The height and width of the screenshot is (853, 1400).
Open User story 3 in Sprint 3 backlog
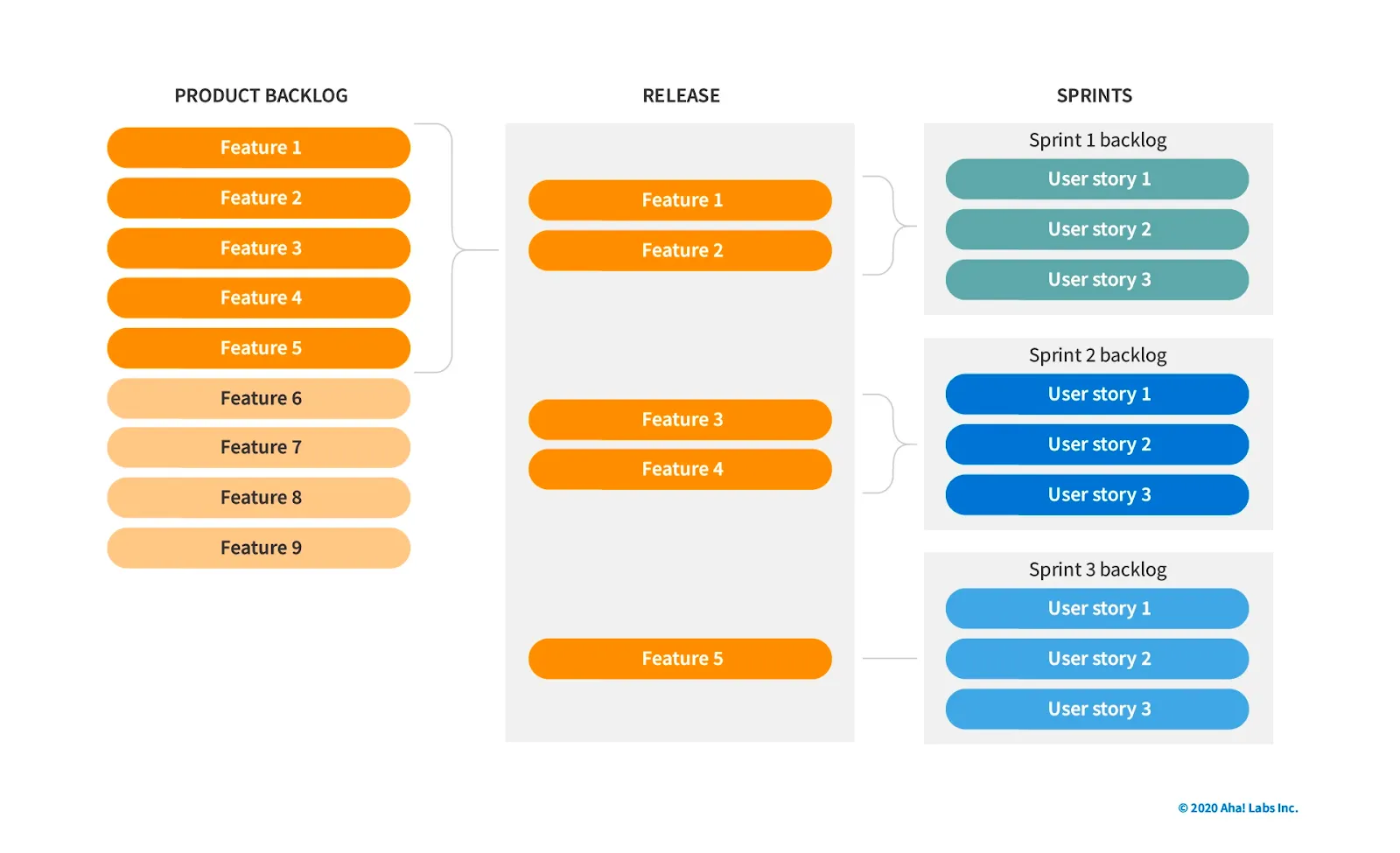[1097, 710]
